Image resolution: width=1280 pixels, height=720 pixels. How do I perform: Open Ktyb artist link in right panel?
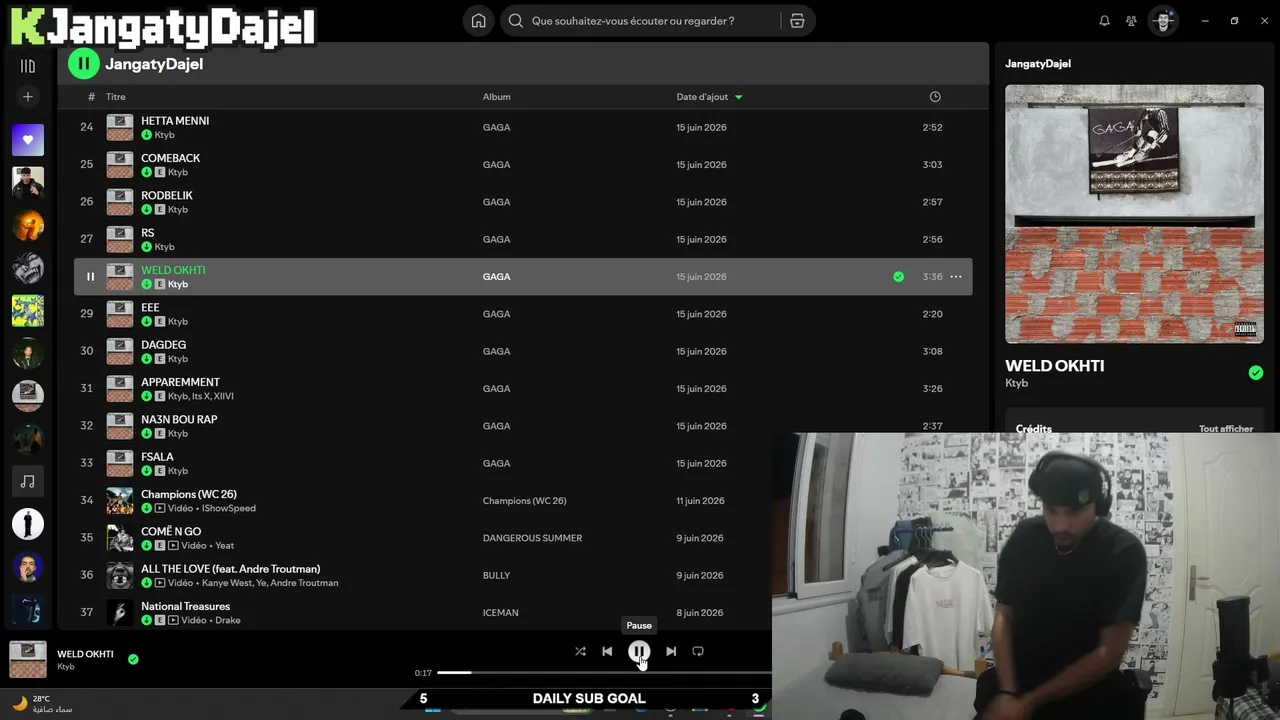[1016, 383]
